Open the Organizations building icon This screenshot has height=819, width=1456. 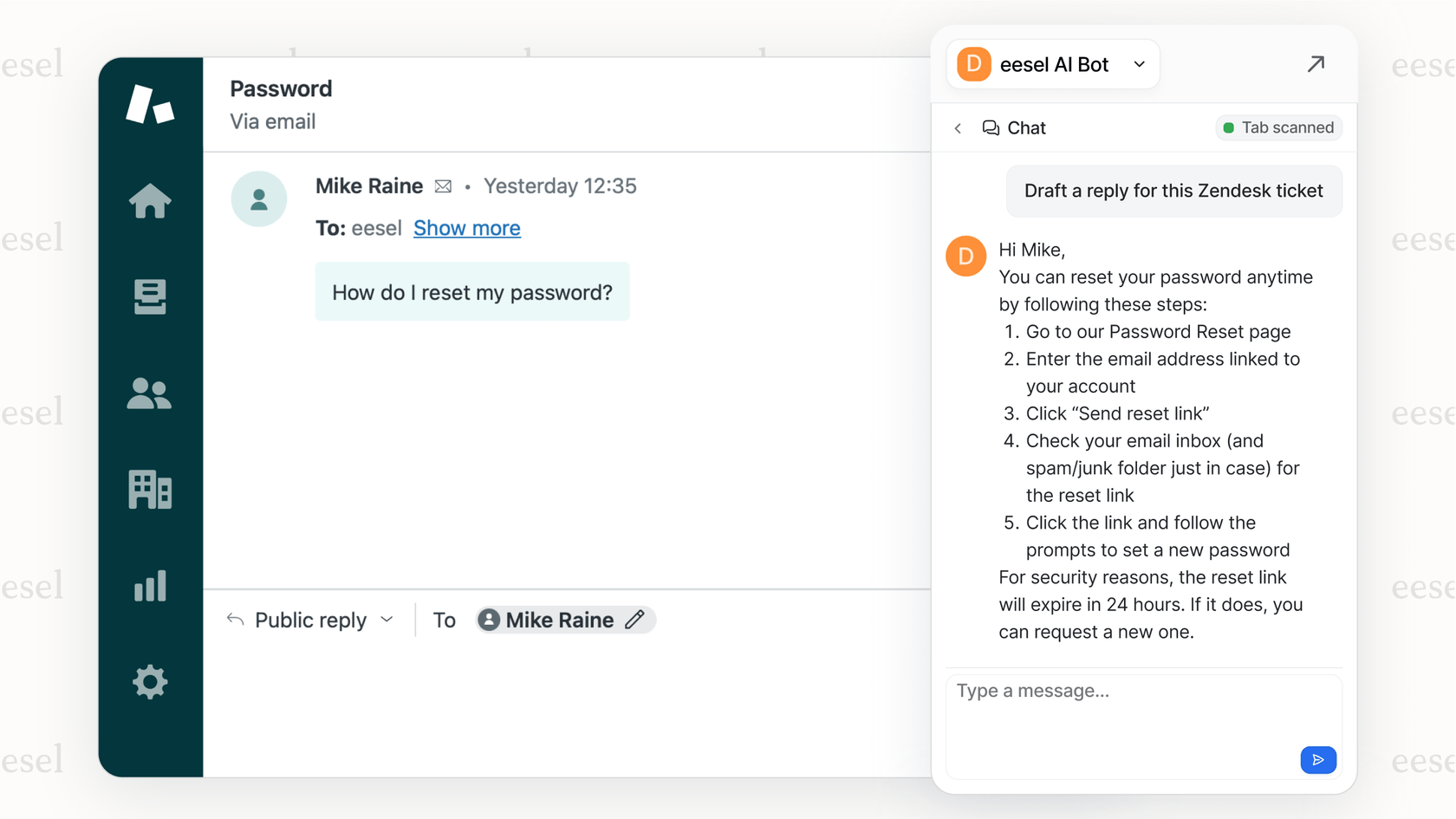(x=151, y=490)
